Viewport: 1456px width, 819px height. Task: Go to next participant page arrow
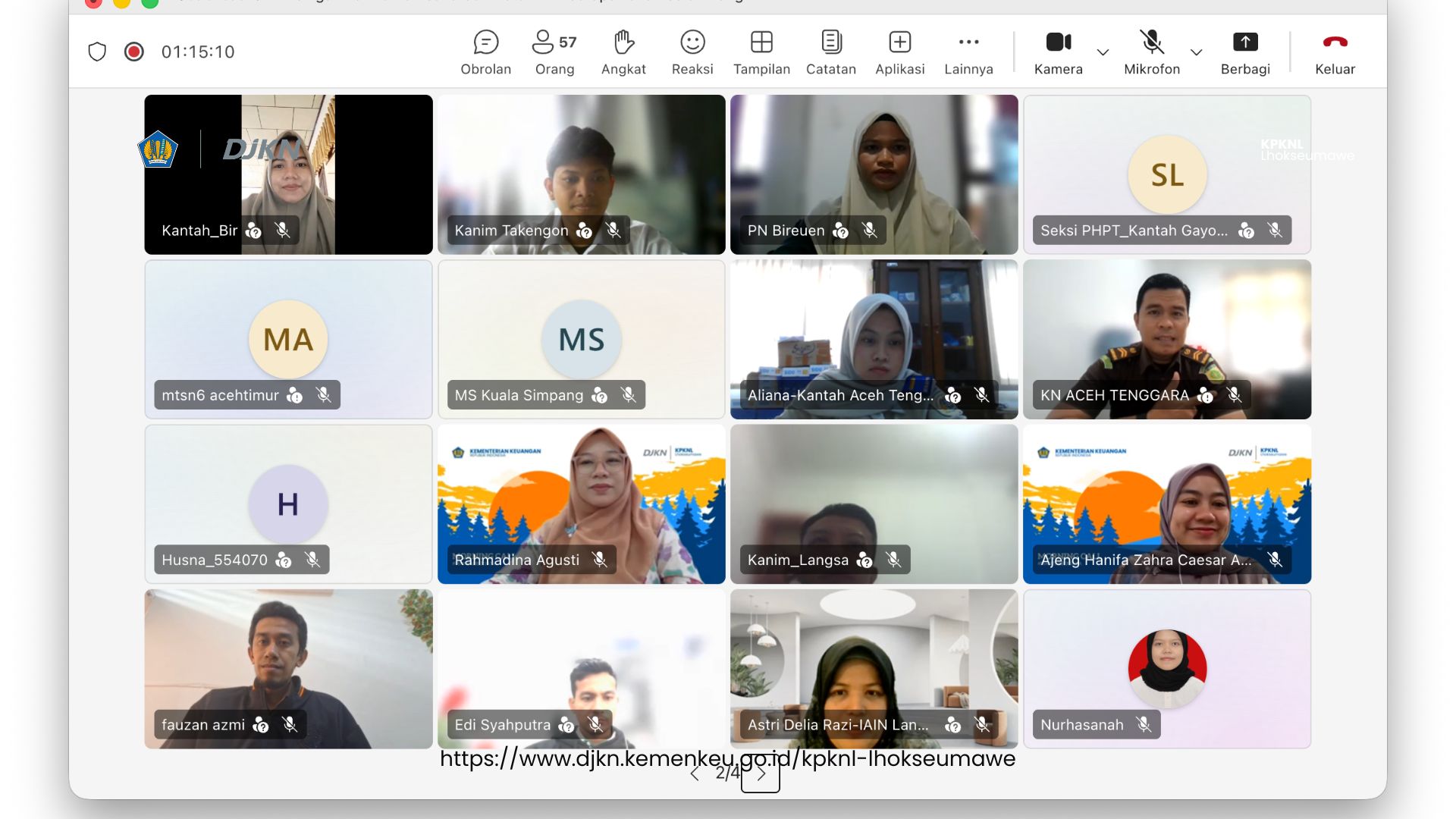point(761,774)
